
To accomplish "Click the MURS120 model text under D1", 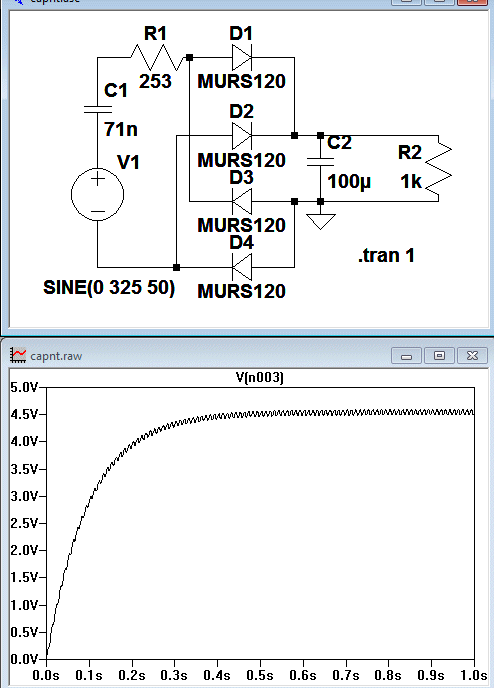I will point(242,82).
